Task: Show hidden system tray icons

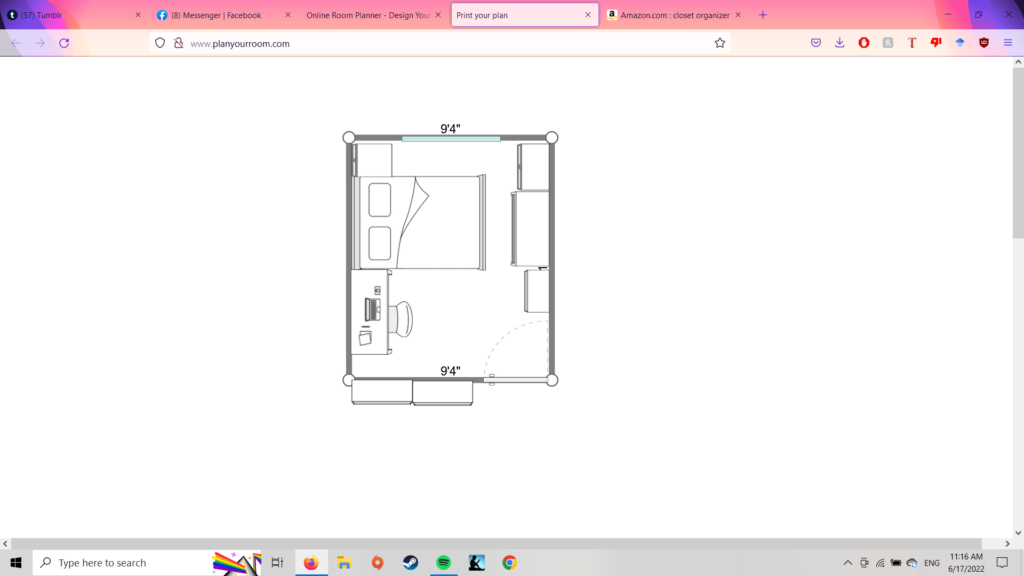Action: 848,563
